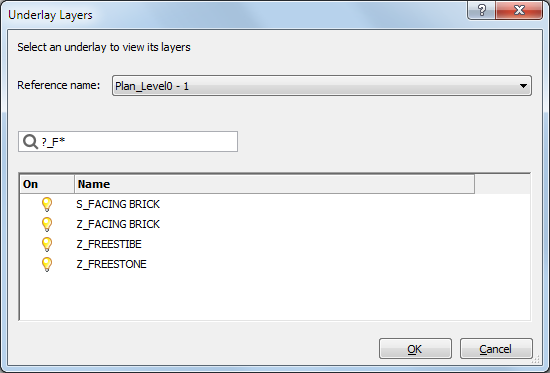Toggle lightbulb for Z_FREESTONE layer
This screenshot has height=373, width=550.
[x=47, y=264]
